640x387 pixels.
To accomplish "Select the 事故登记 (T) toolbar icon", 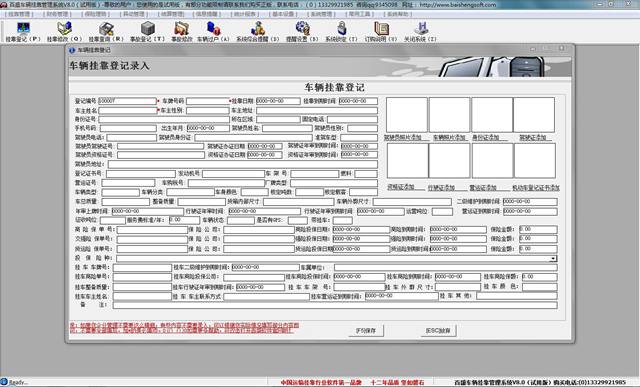I will click(147, 31).
